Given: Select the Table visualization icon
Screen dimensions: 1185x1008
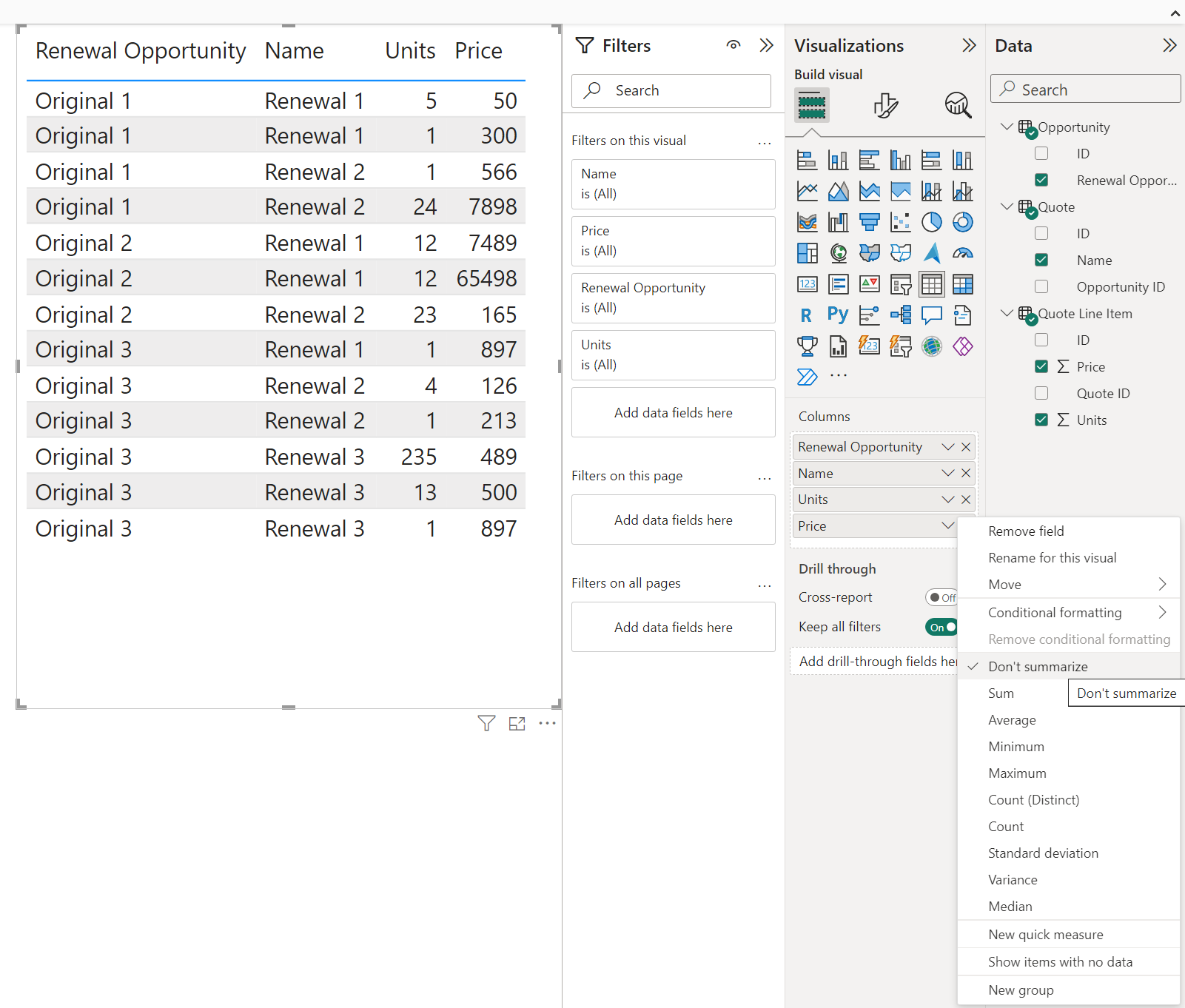Looking at the screenshot, I should pyautogui.click(x=932, y=284).
